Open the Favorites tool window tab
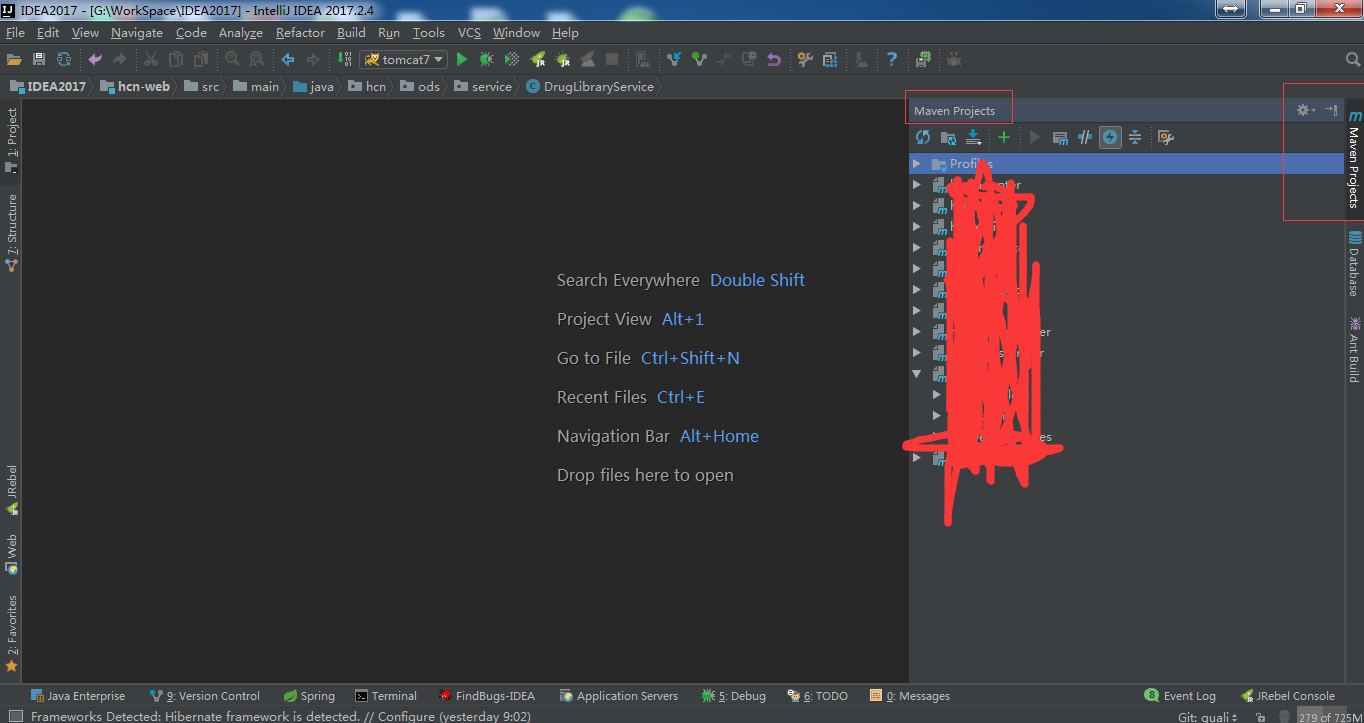This screenshot has height=723, width=1364. click(11, 633)
